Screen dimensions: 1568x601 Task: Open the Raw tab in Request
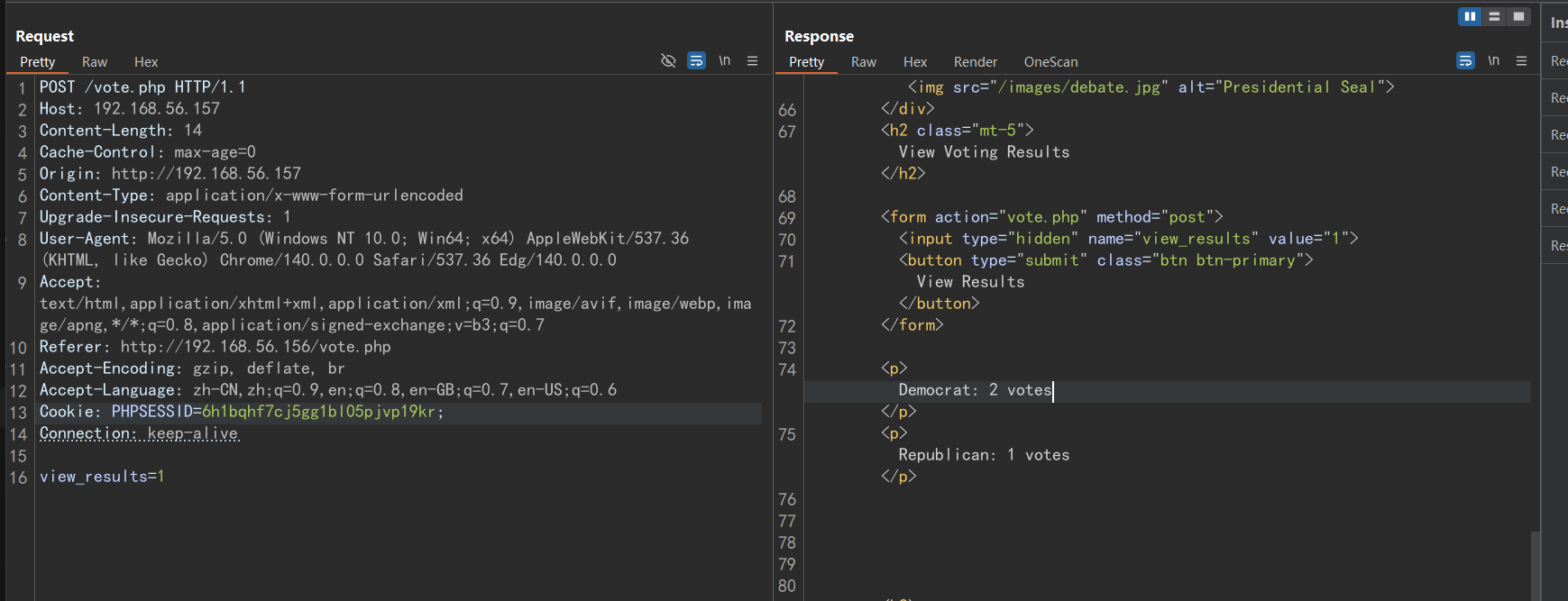pos(95,62)
